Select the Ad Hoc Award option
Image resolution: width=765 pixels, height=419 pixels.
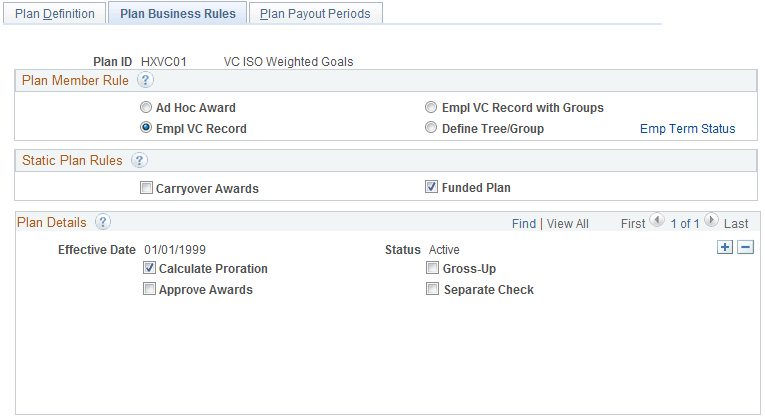tap(147, 108)
